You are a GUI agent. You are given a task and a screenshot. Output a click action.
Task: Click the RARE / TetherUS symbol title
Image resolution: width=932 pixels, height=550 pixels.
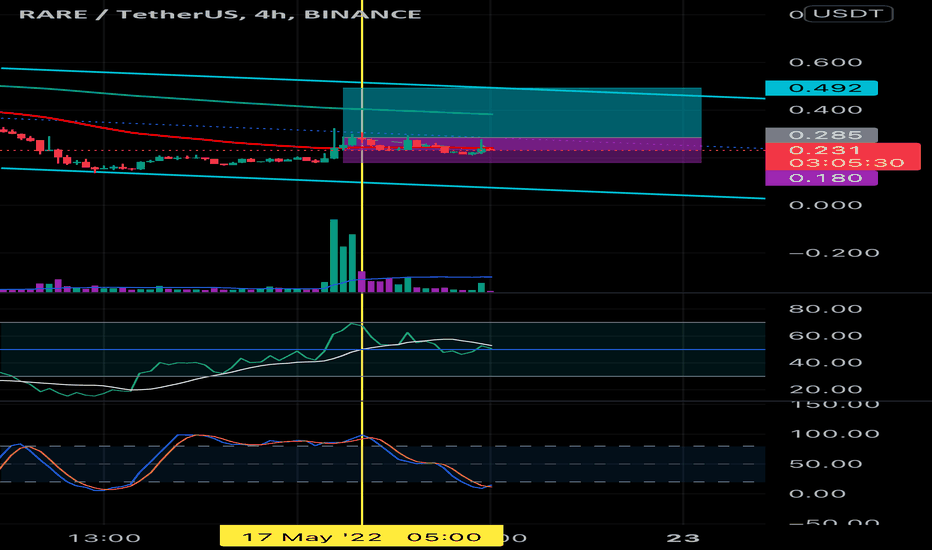click(220, 14)
